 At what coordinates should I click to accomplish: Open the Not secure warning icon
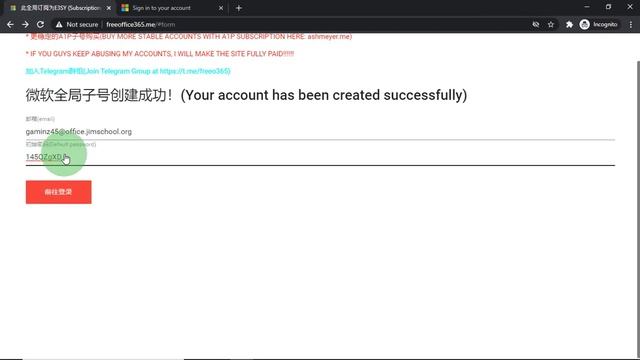[x=59, y=24]
